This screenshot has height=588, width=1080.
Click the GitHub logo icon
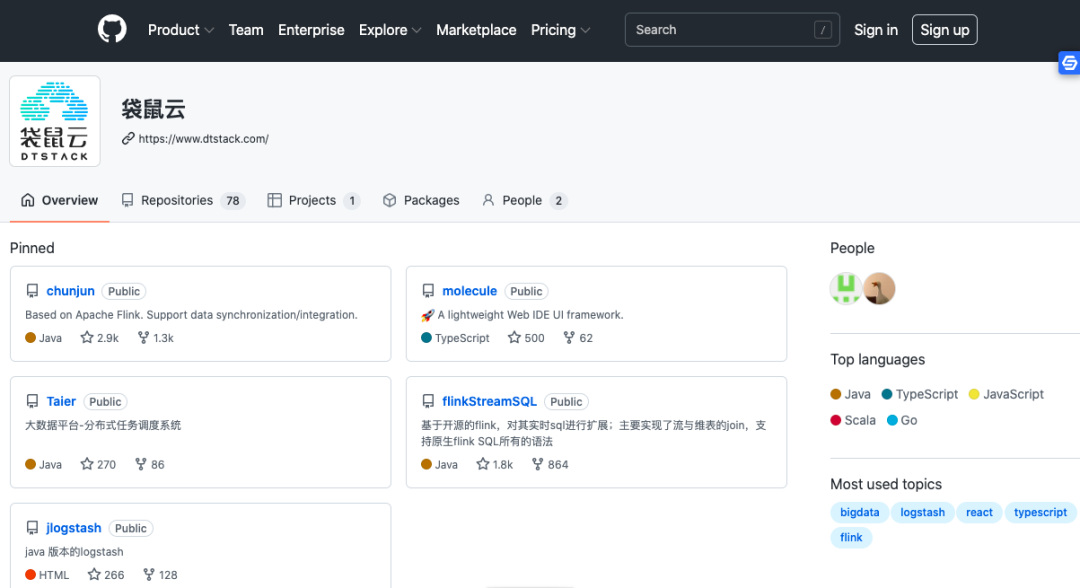pos(112,29)
